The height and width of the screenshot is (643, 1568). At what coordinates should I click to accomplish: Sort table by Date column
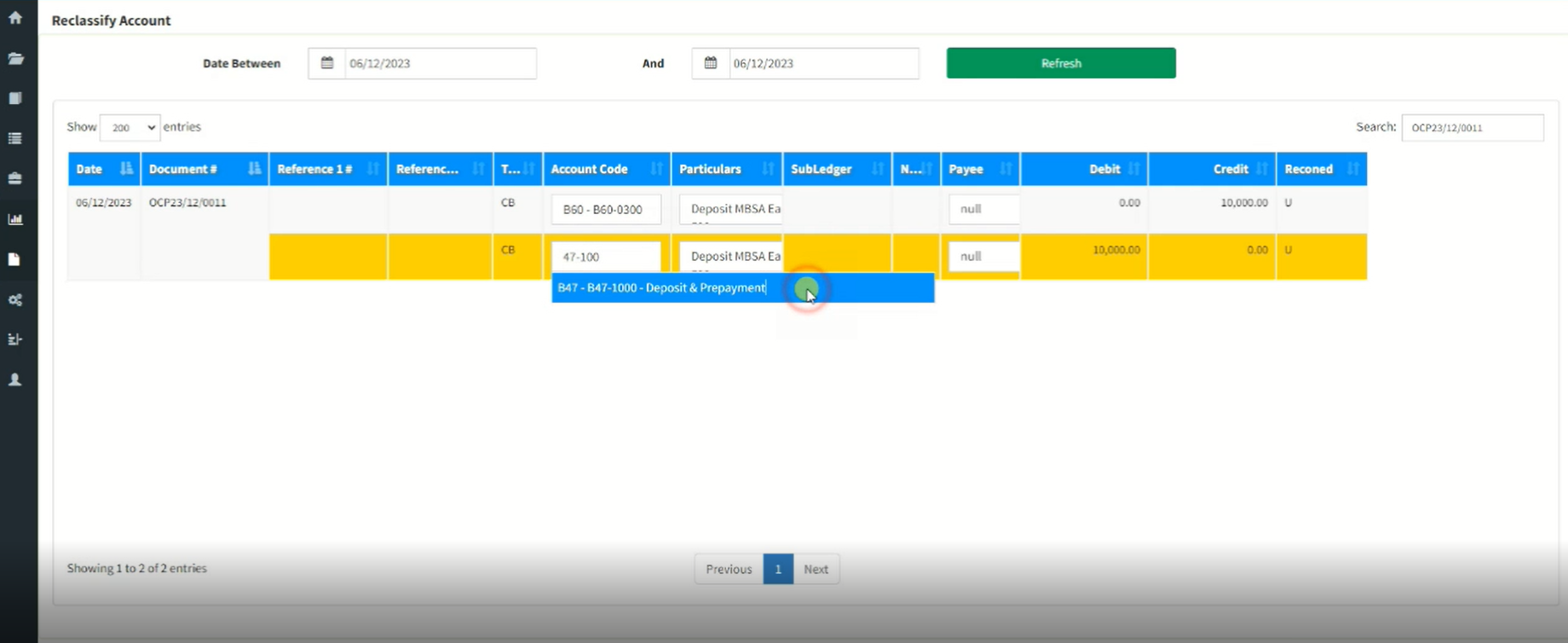point(103,169)
